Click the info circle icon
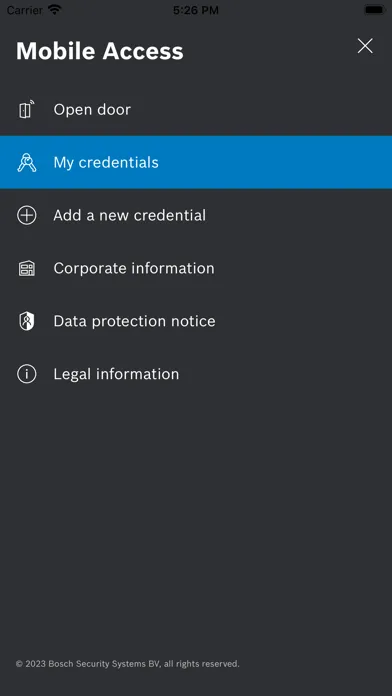Image resolution: width=392 pixels, height=696 pixels. coord(27,374)
